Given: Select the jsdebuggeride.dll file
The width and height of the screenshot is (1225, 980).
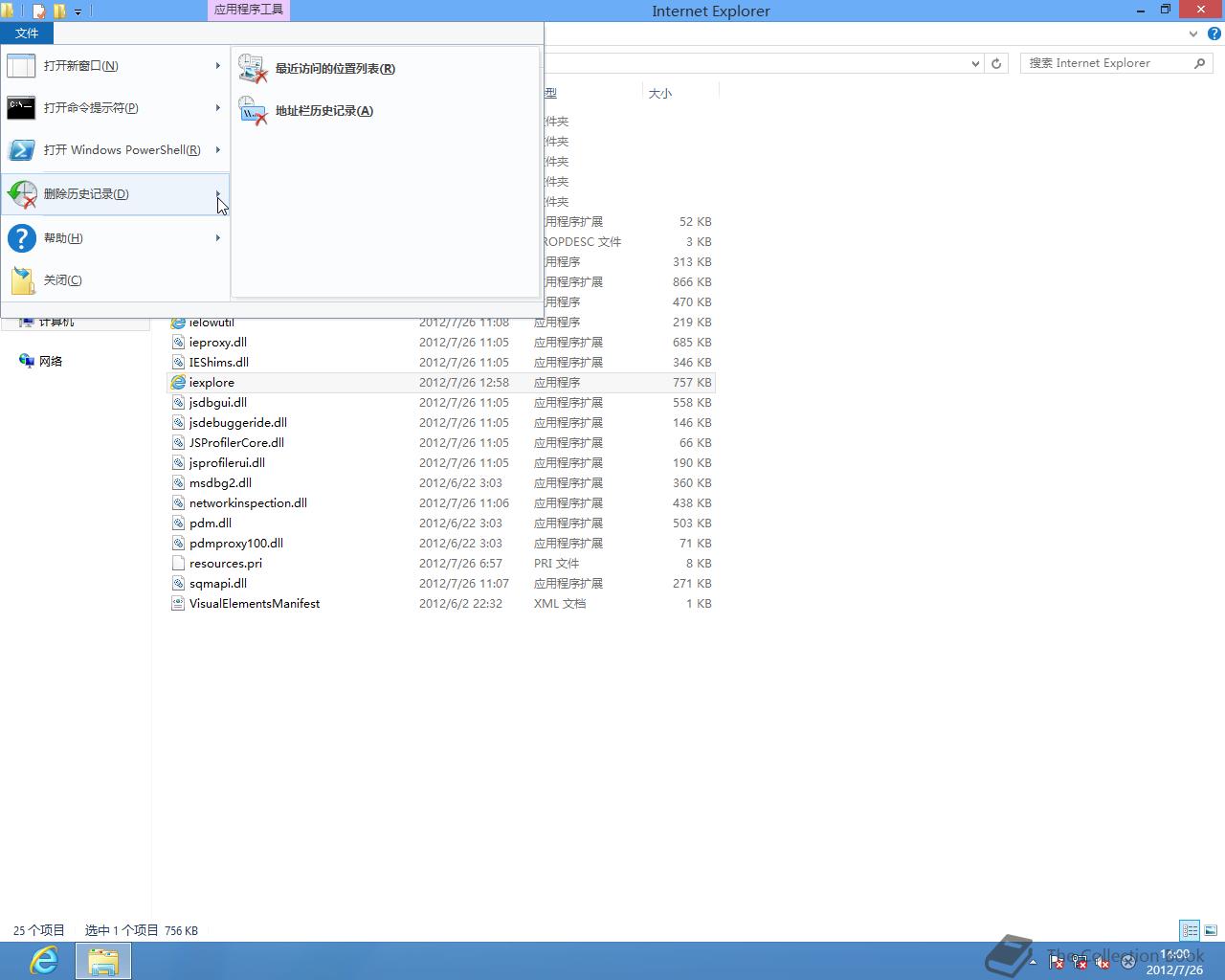Looking at the screenshot, I should 238,422.
